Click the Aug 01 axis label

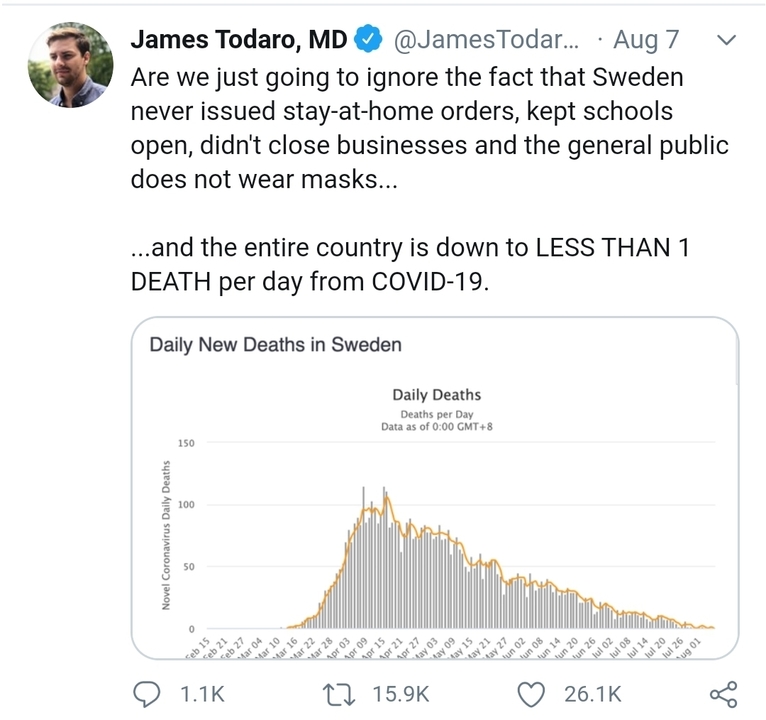(x=689, y=648)
